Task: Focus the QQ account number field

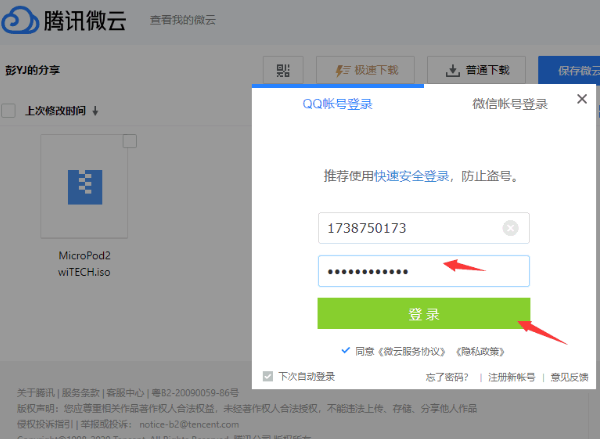Action: tap(424, 228)
